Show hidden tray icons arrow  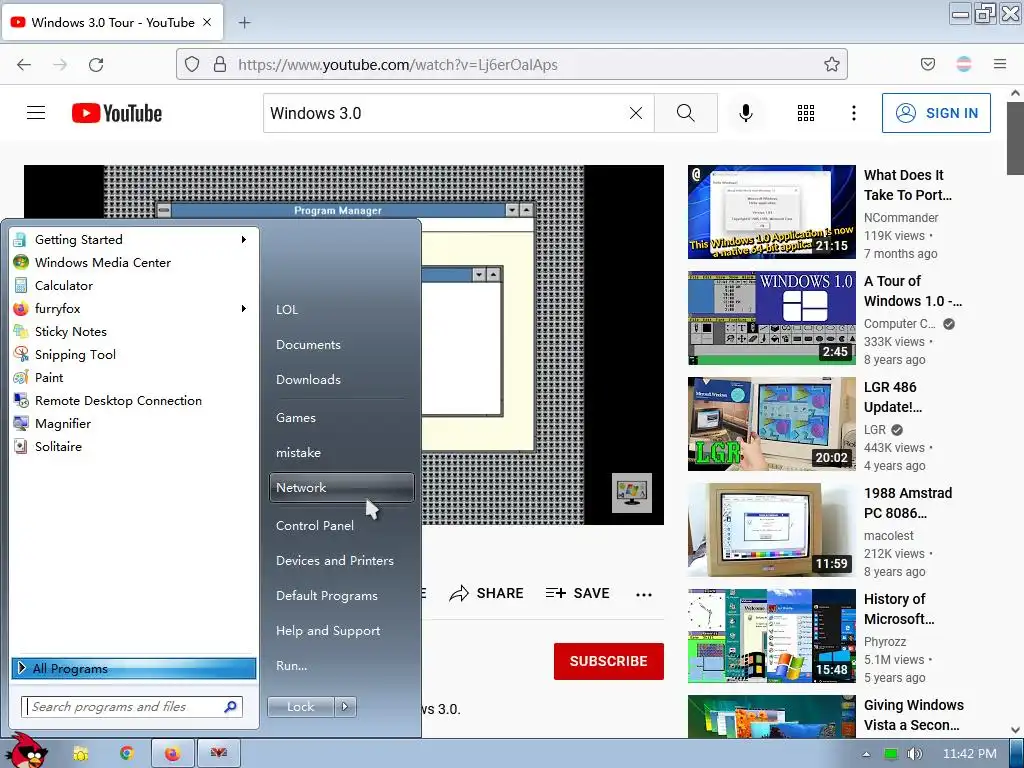point(867,754)
